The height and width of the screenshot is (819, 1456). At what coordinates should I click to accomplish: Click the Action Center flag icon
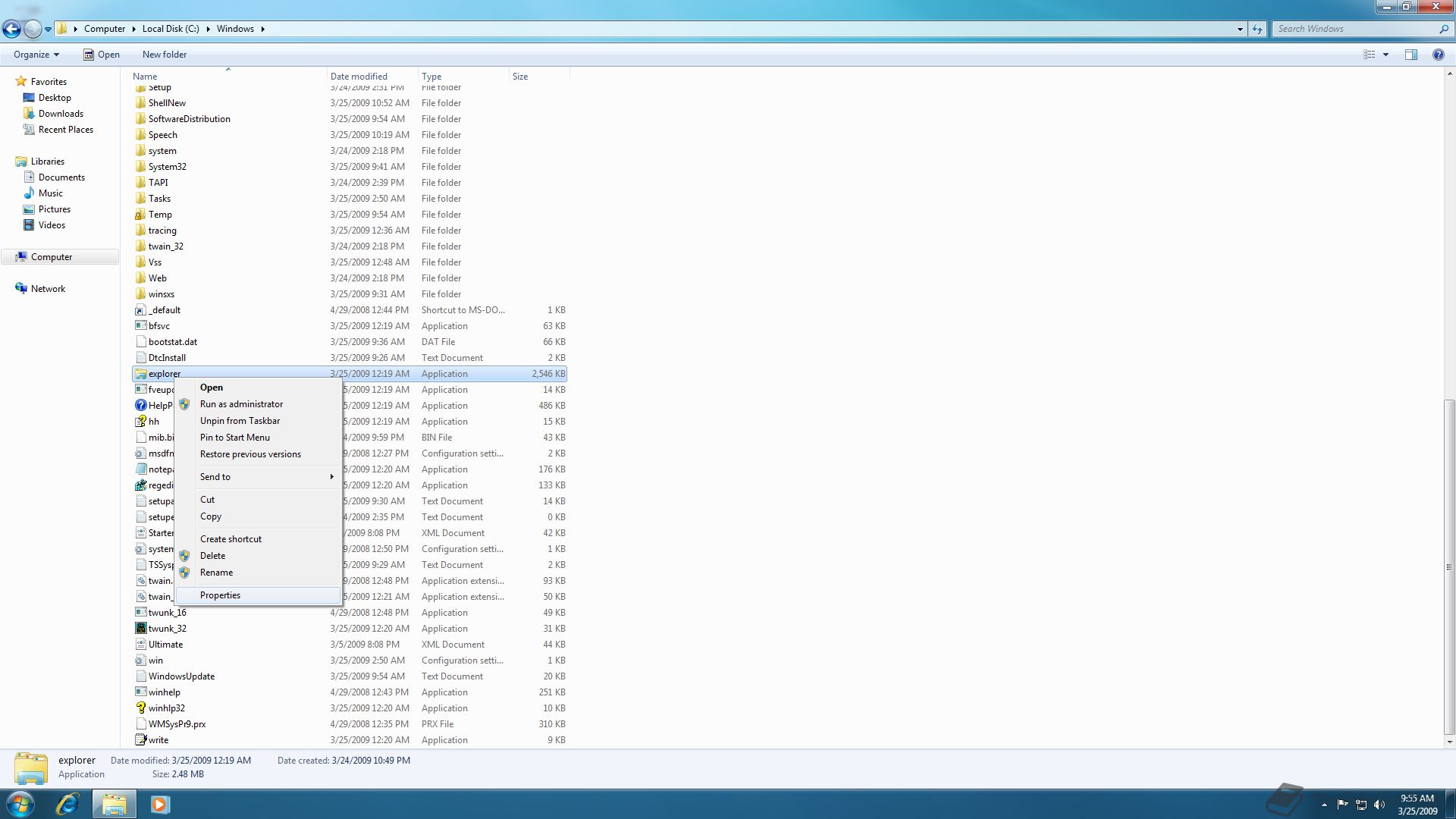click(1342, 805)
